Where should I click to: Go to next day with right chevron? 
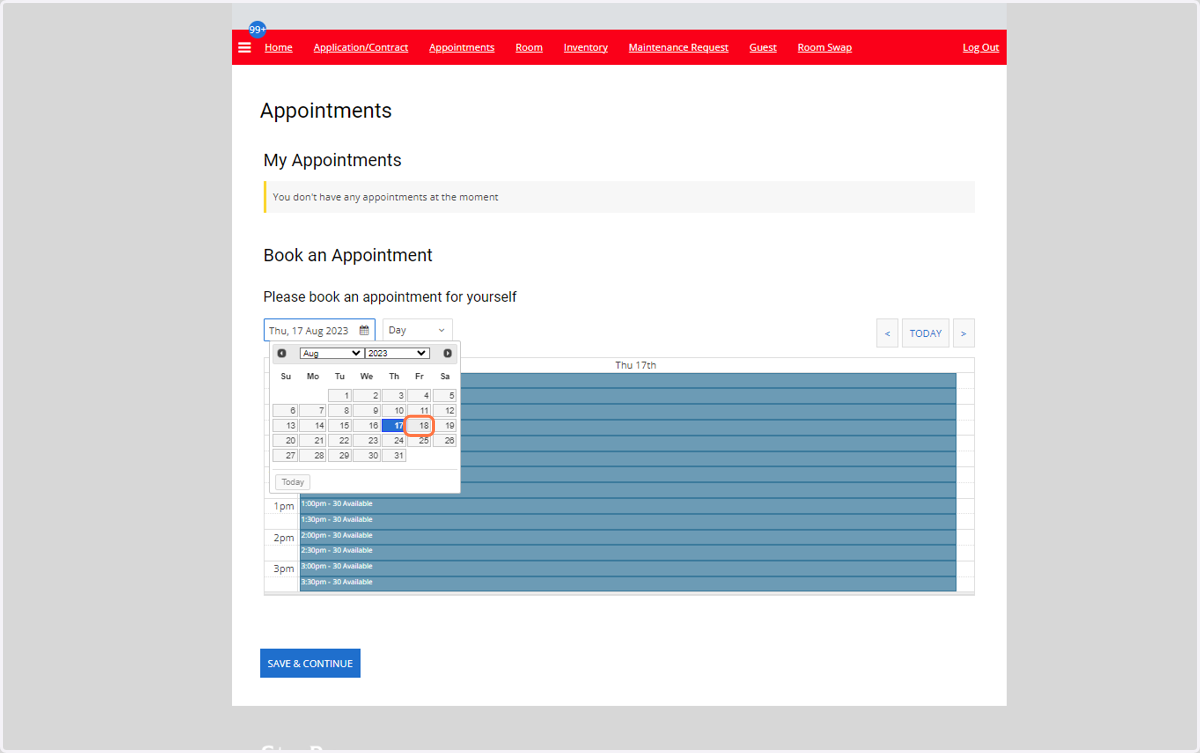[963, 333]
